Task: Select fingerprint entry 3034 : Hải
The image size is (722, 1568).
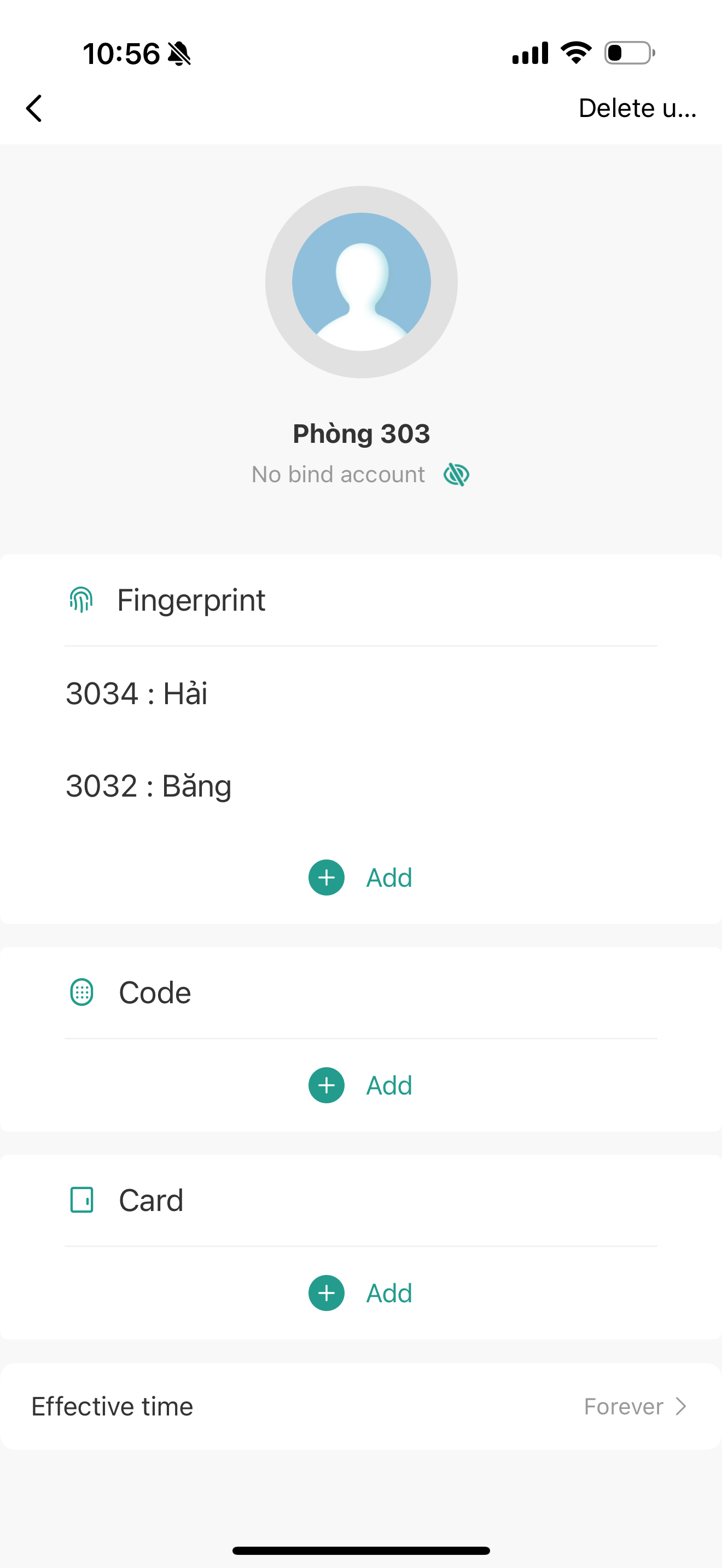Action: (137, 693)
